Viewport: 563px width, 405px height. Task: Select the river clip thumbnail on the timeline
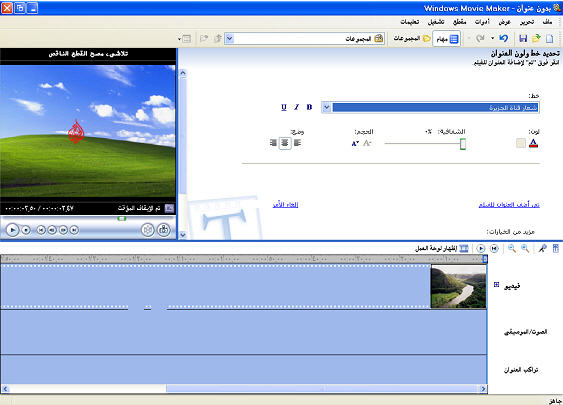[x=459, y=287]
